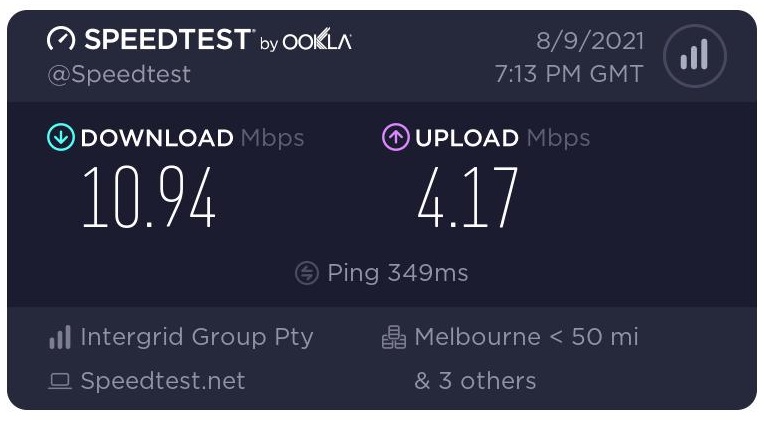Viewport: 764px width, 421px height.
Task: Click the laptop icon beside Speedtest.net
Action: pos(60,381)
